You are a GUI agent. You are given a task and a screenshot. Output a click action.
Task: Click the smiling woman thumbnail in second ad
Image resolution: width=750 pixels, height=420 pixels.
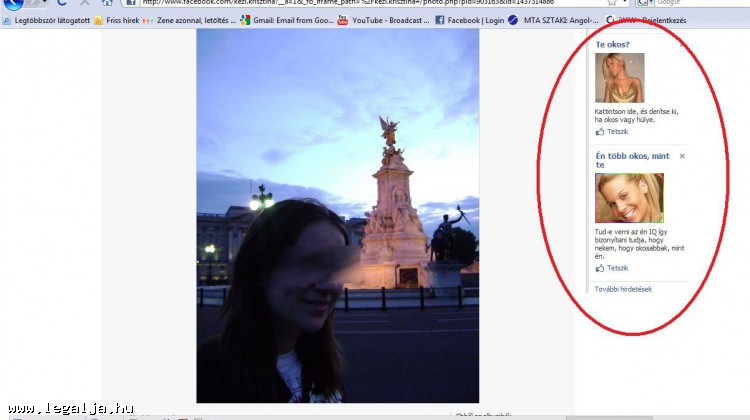tap(629, 198)
